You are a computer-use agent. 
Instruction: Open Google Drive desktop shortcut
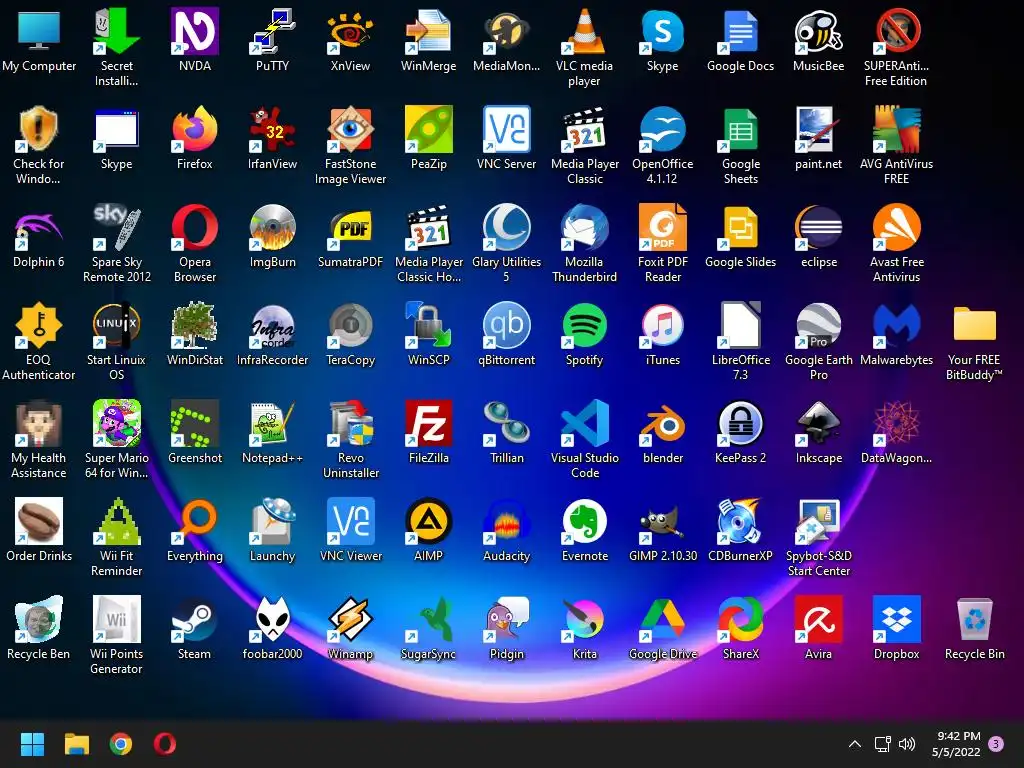tap(662, 619)
